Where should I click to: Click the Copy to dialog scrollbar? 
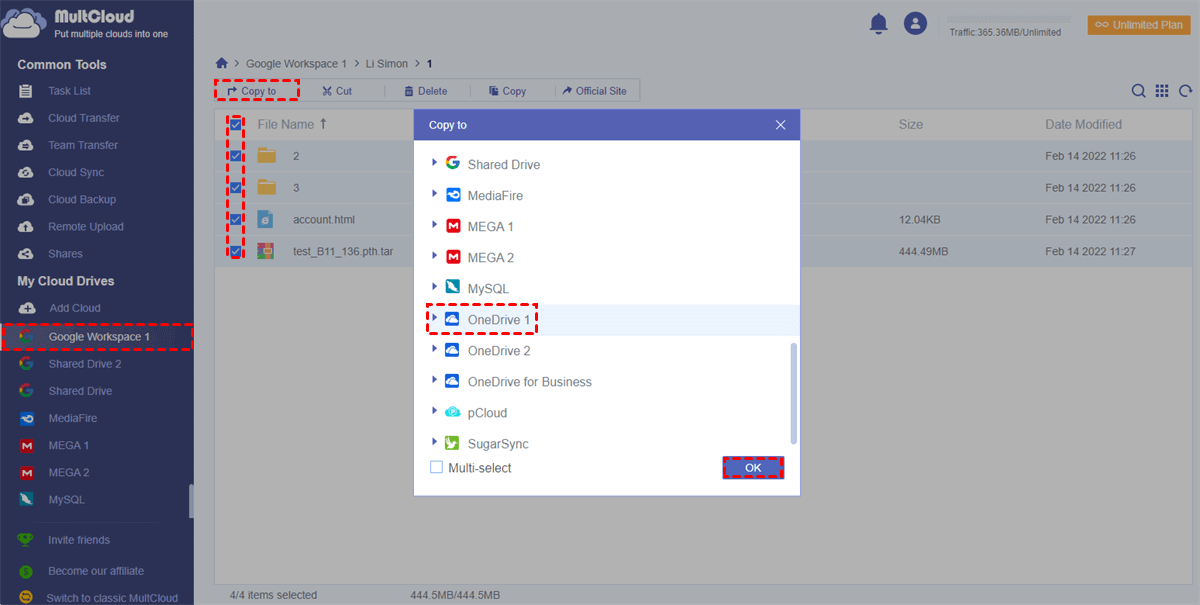coord(794,393)
